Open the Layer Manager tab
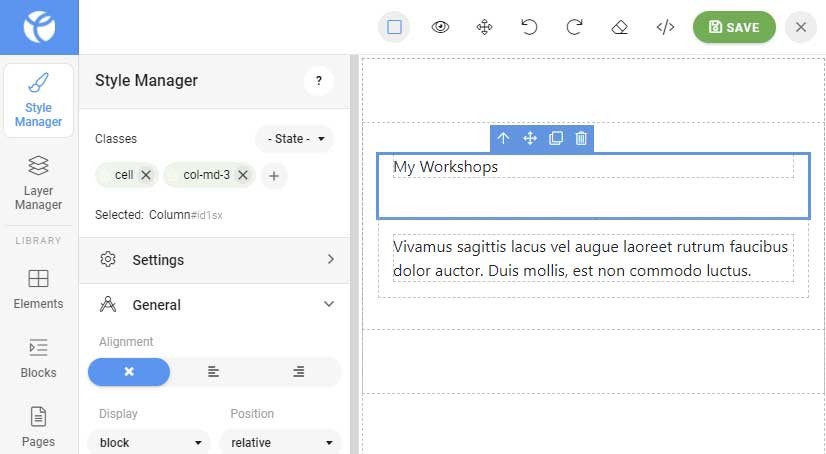826x454 pixels. pos(38,183)
